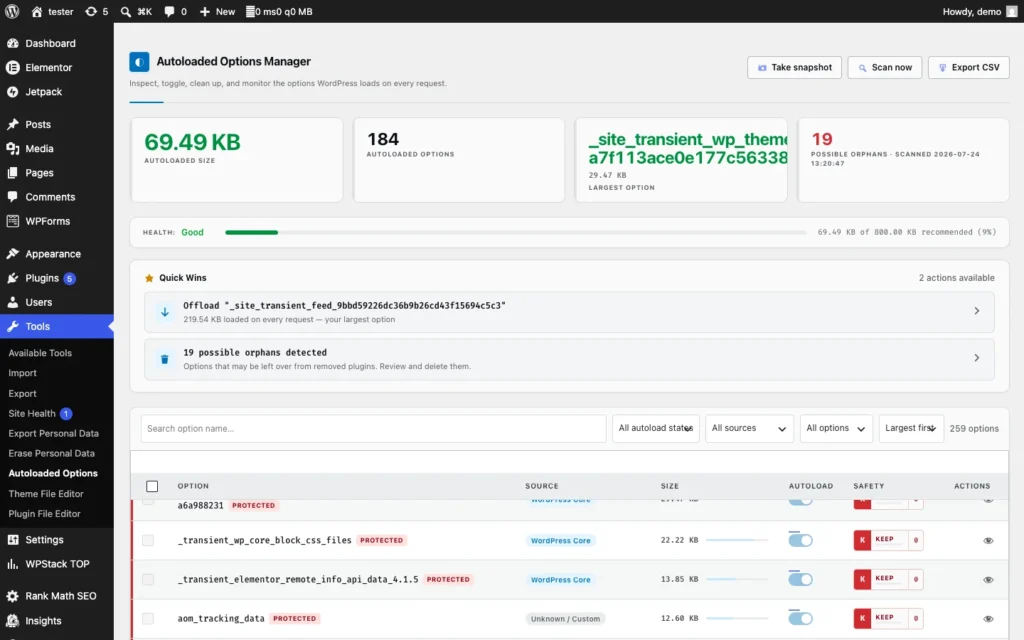This screenshot has width=1024, height=640.
Task: Open the WordPress logo menu
Action: tap(12, 11)
